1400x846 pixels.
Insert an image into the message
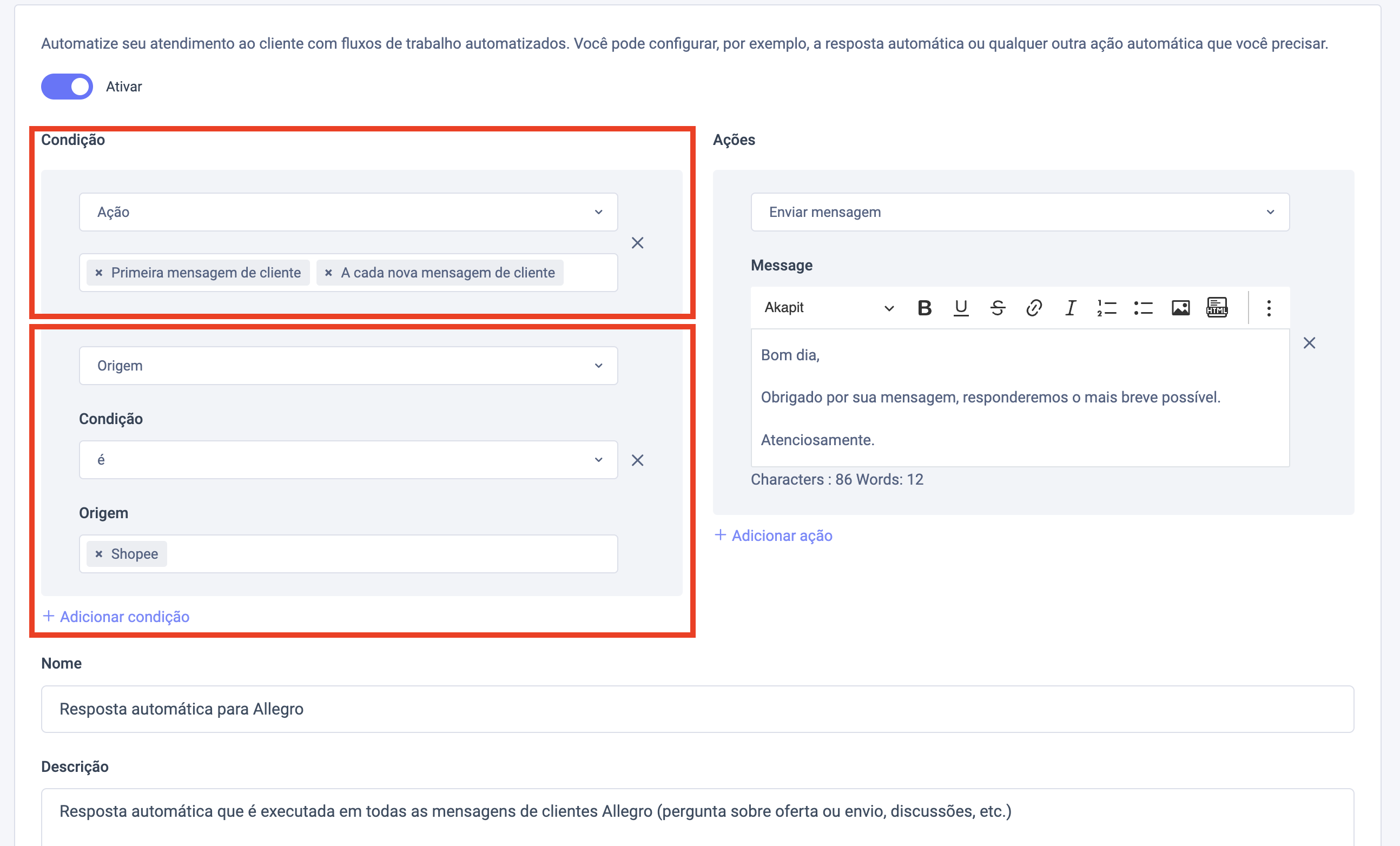[x=1181, y=307]
